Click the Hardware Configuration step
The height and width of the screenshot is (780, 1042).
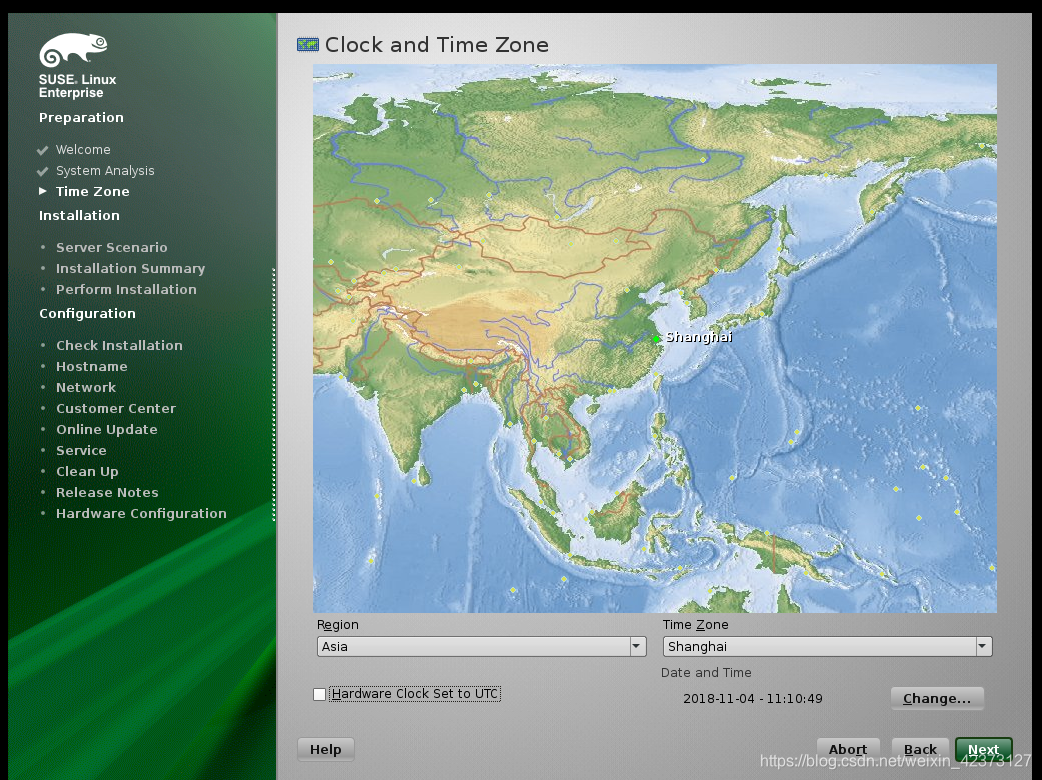(141, 514)
